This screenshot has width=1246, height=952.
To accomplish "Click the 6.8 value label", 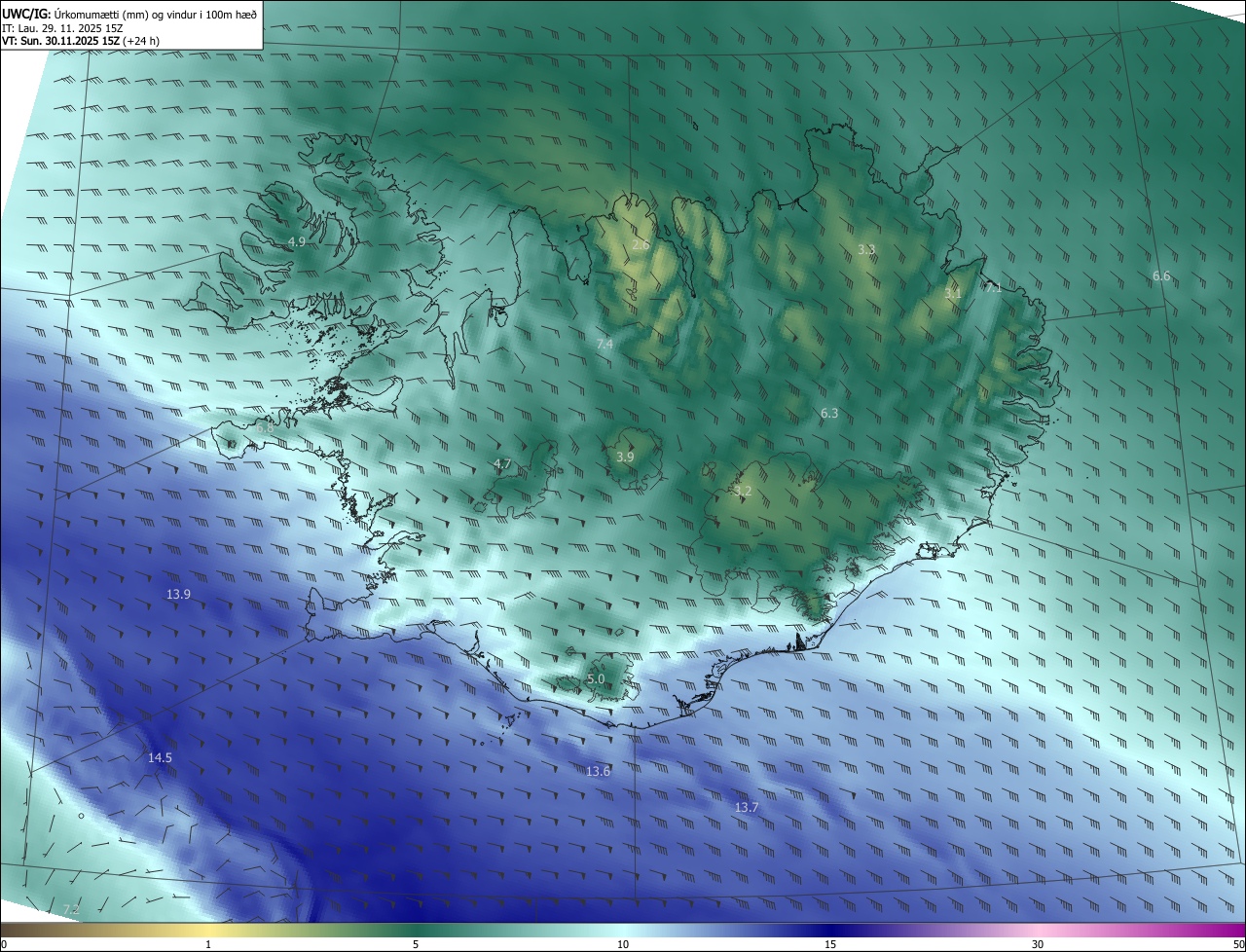I will pos(265,426).
